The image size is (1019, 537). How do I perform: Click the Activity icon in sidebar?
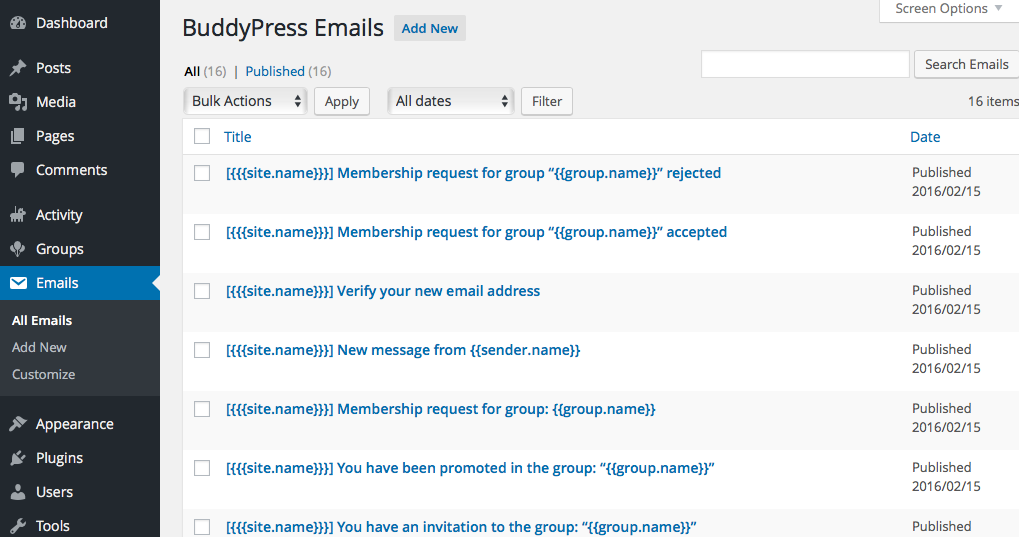tap(18, 215)
